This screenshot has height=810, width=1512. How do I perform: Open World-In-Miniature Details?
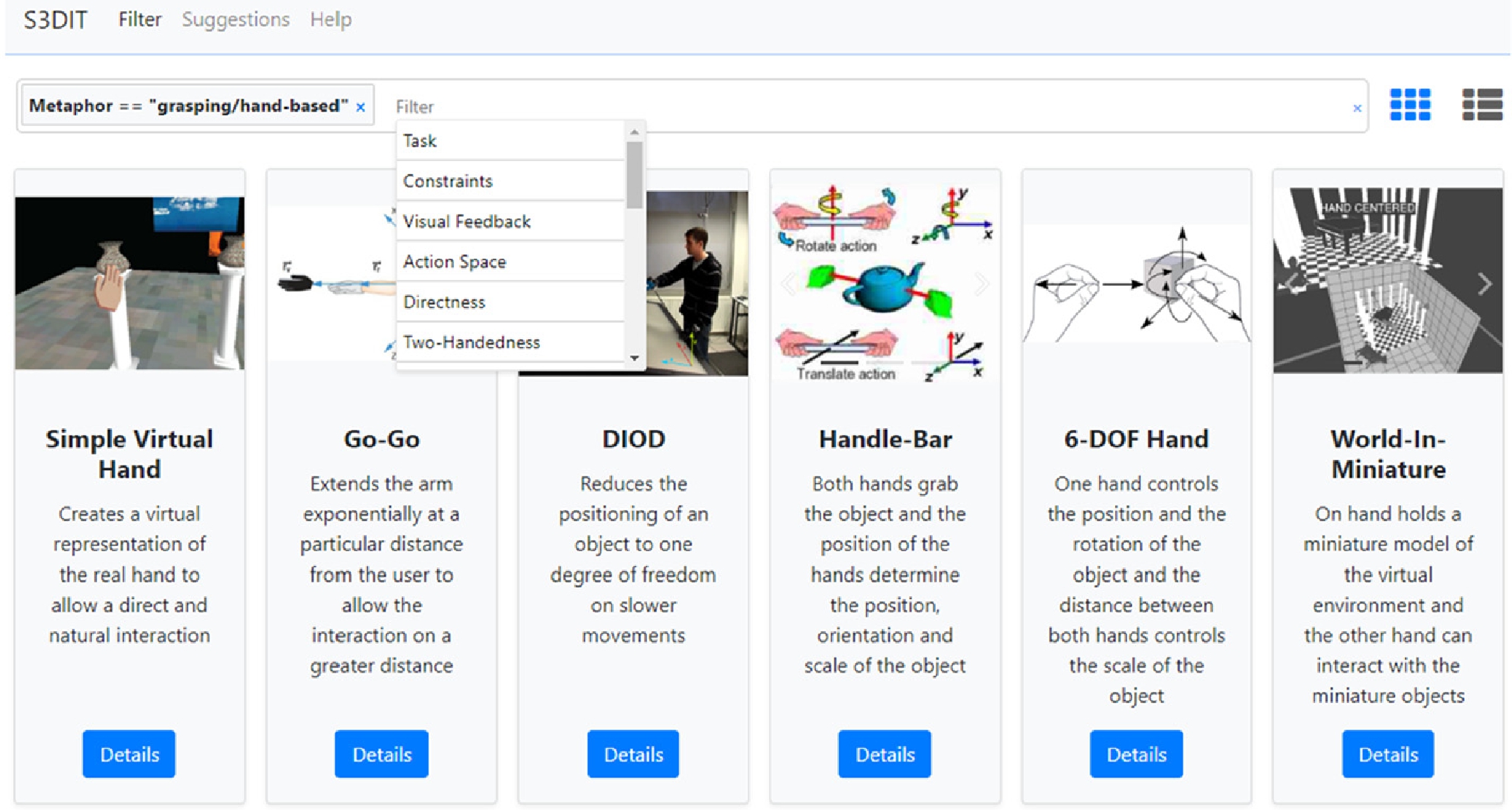click(x=1387, y=754)
